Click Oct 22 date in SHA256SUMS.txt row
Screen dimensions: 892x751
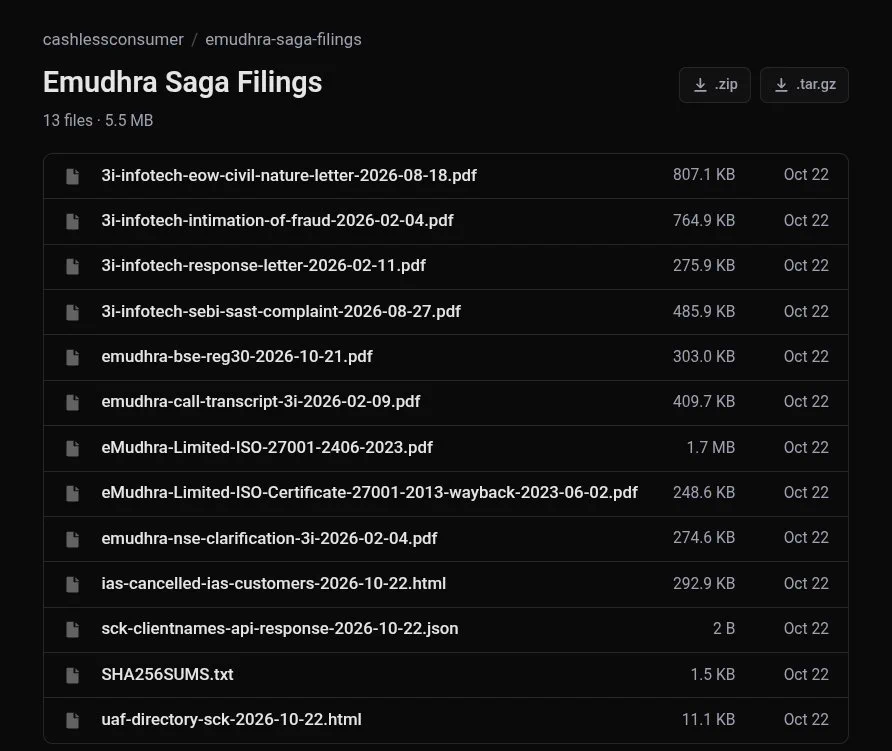pos(806,674)
